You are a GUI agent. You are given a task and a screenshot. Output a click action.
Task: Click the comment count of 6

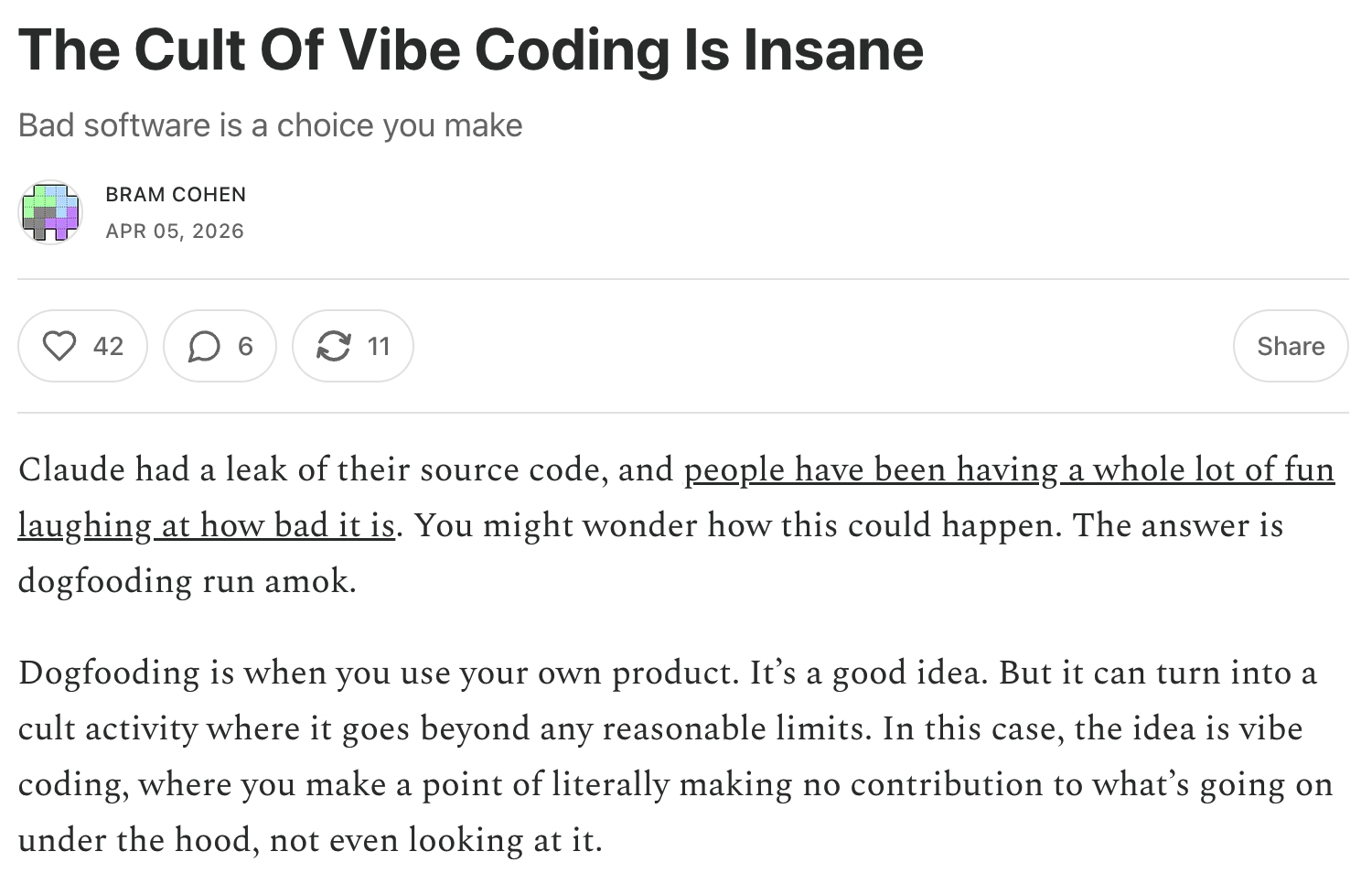245,346
